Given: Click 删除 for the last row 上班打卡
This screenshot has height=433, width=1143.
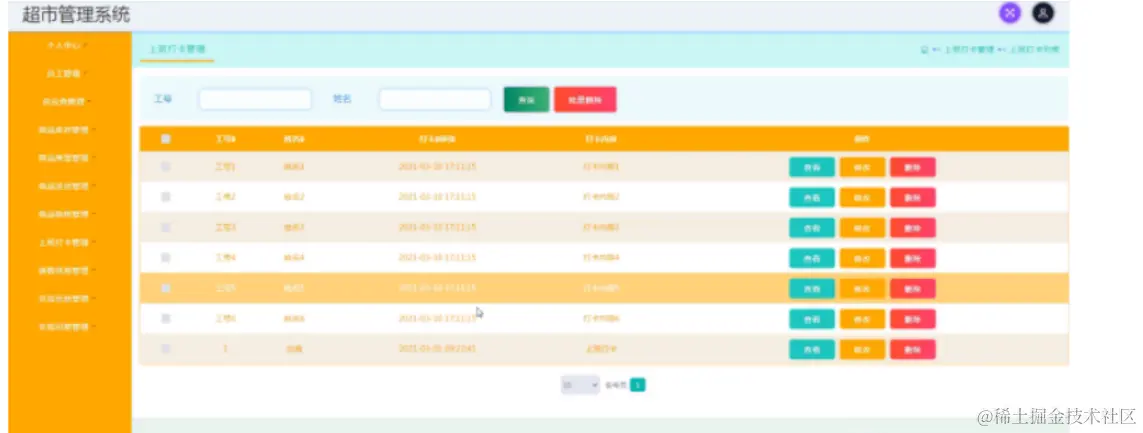Looking at the screenshot, I should point(913,350).
